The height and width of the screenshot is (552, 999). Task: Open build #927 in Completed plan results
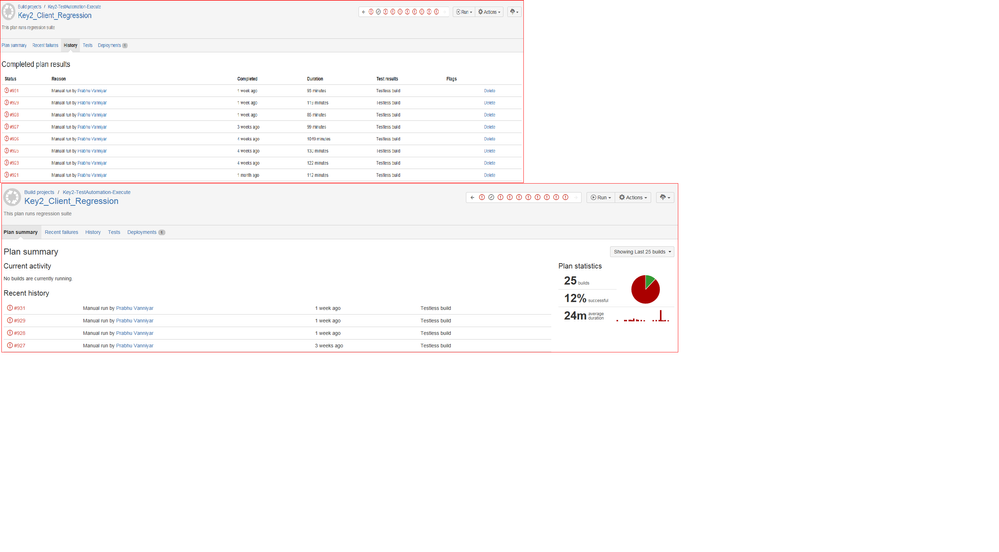(x=14, y=127)
